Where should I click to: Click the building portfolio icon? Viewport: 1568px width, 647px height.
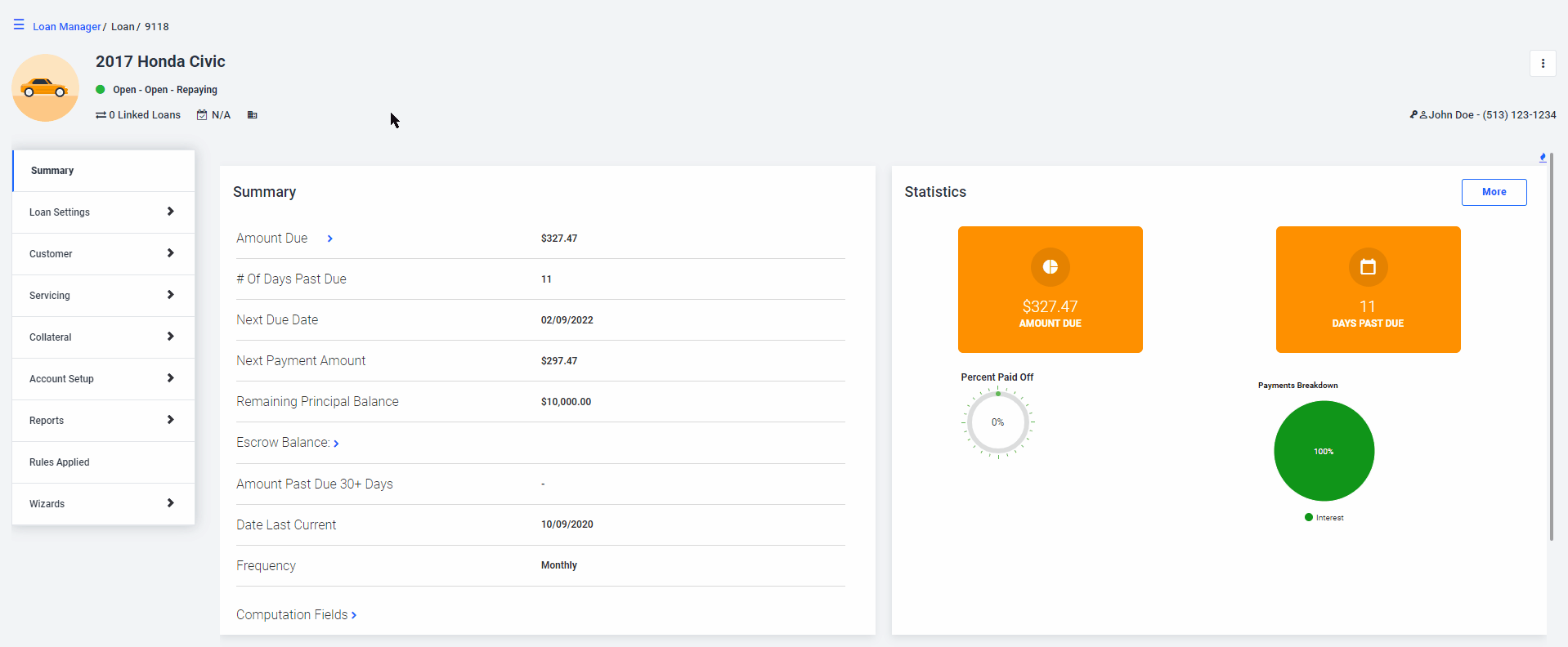click(253, 115)
